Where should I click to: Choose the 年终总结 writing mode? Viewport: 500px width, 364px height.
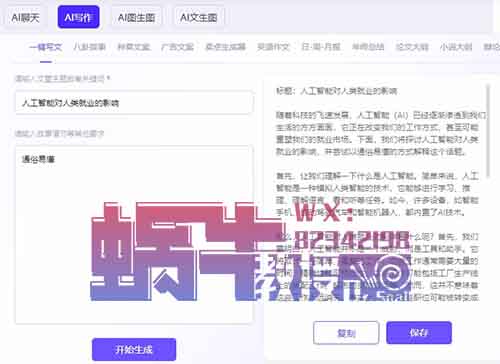click(368, 47)
